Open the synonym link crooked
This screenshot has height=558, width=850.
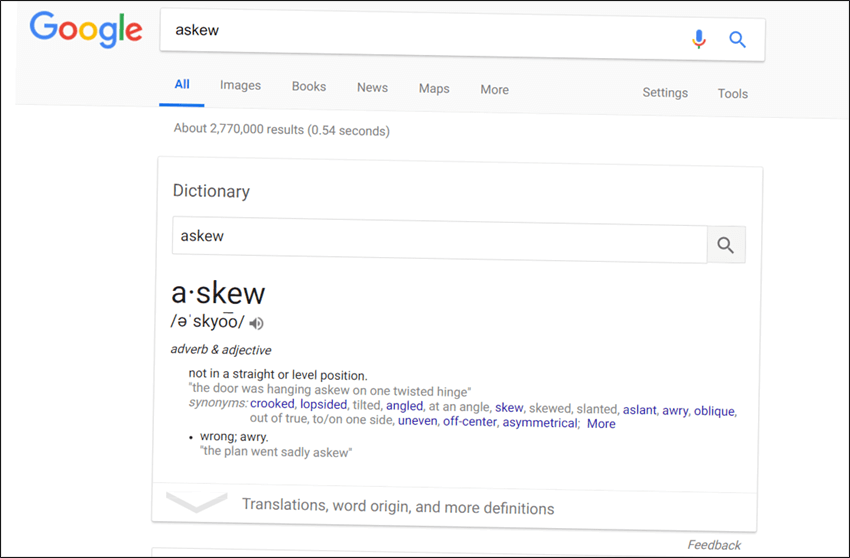(272, 404)
